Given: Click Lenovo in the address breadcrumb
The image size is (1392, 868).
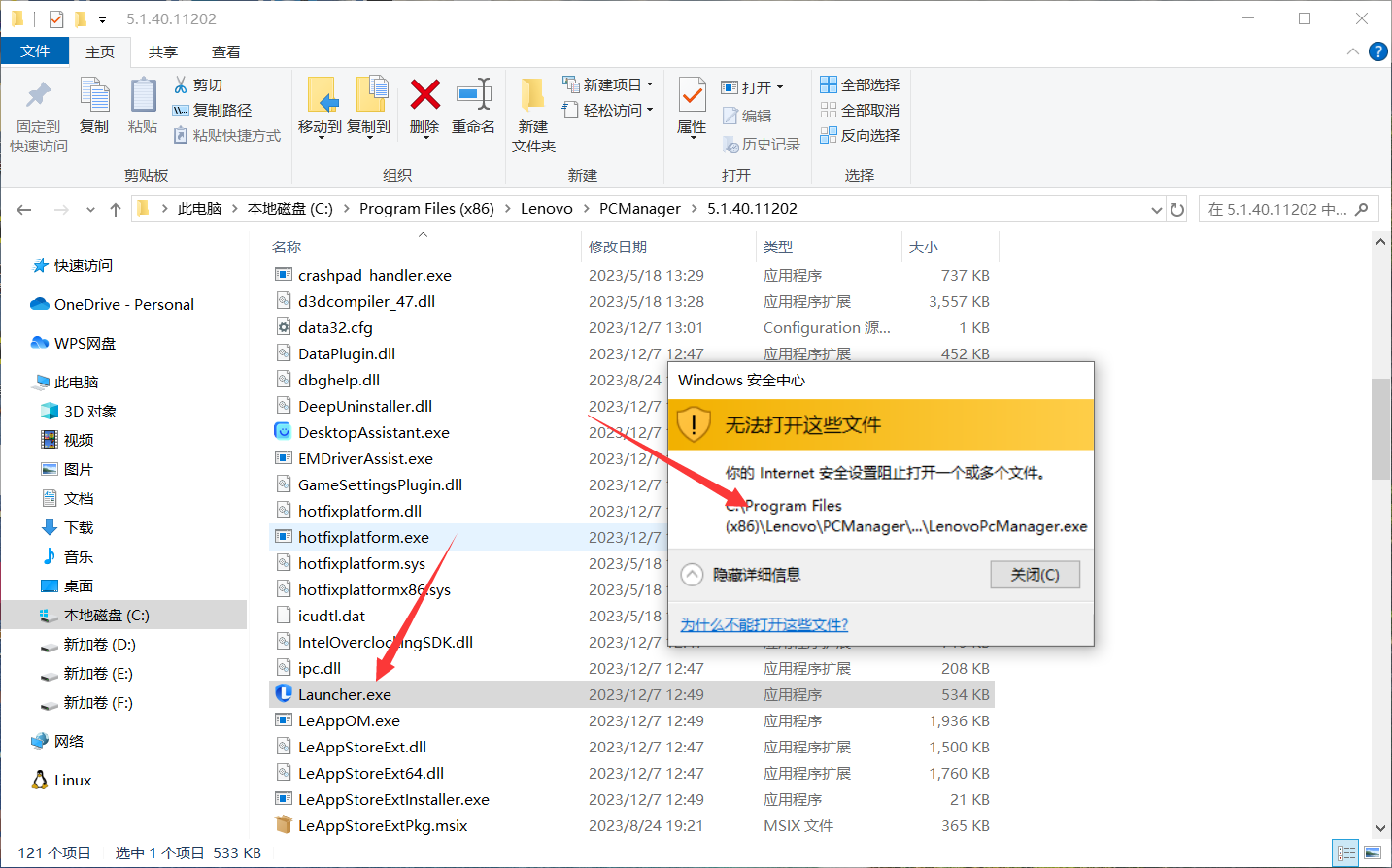Looking at the screenshot, I should 547,209.
